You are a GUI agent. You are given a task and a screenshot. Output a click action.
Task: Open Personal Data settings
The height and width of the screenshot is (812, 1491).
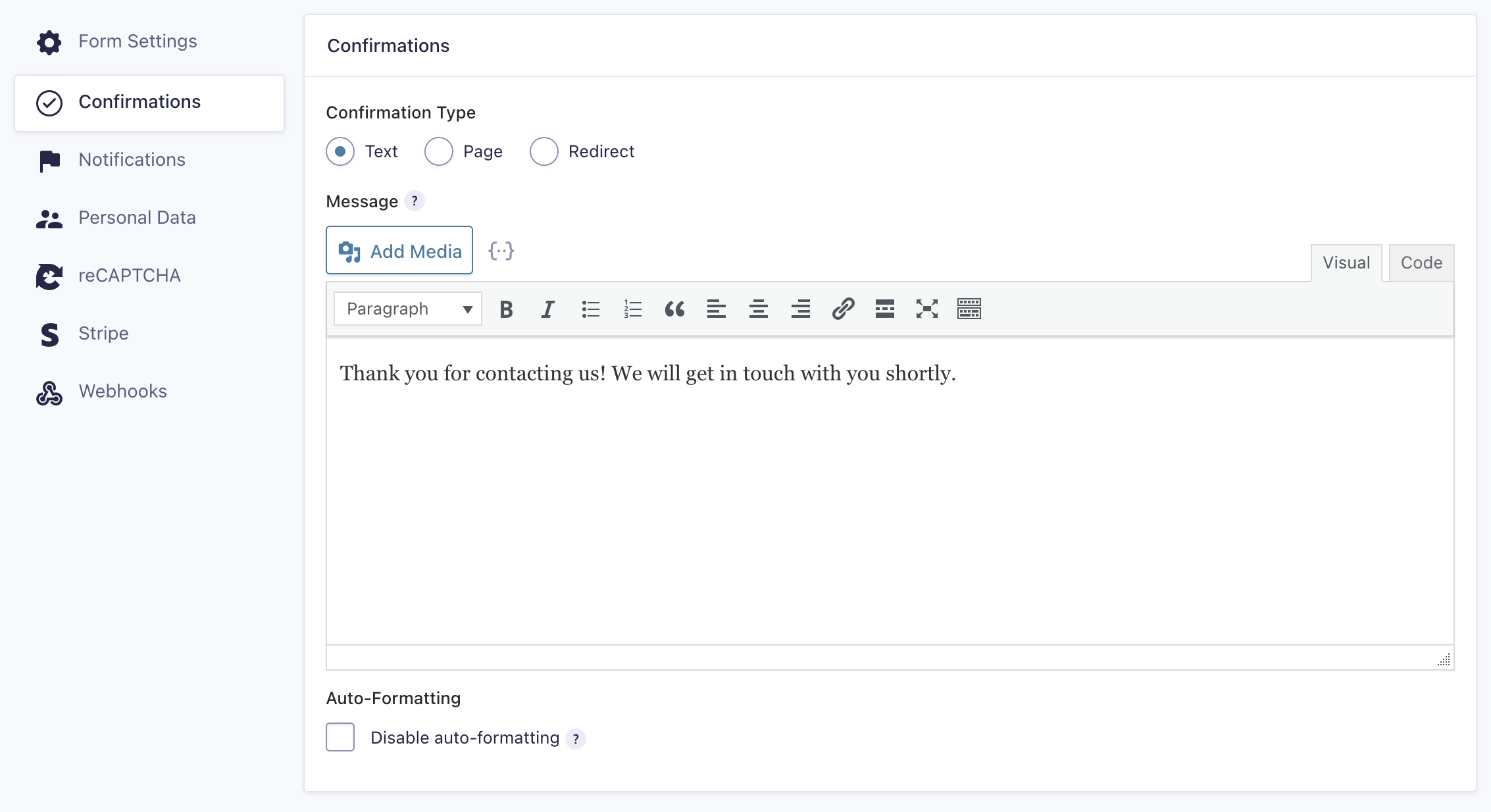pos(137,217)
